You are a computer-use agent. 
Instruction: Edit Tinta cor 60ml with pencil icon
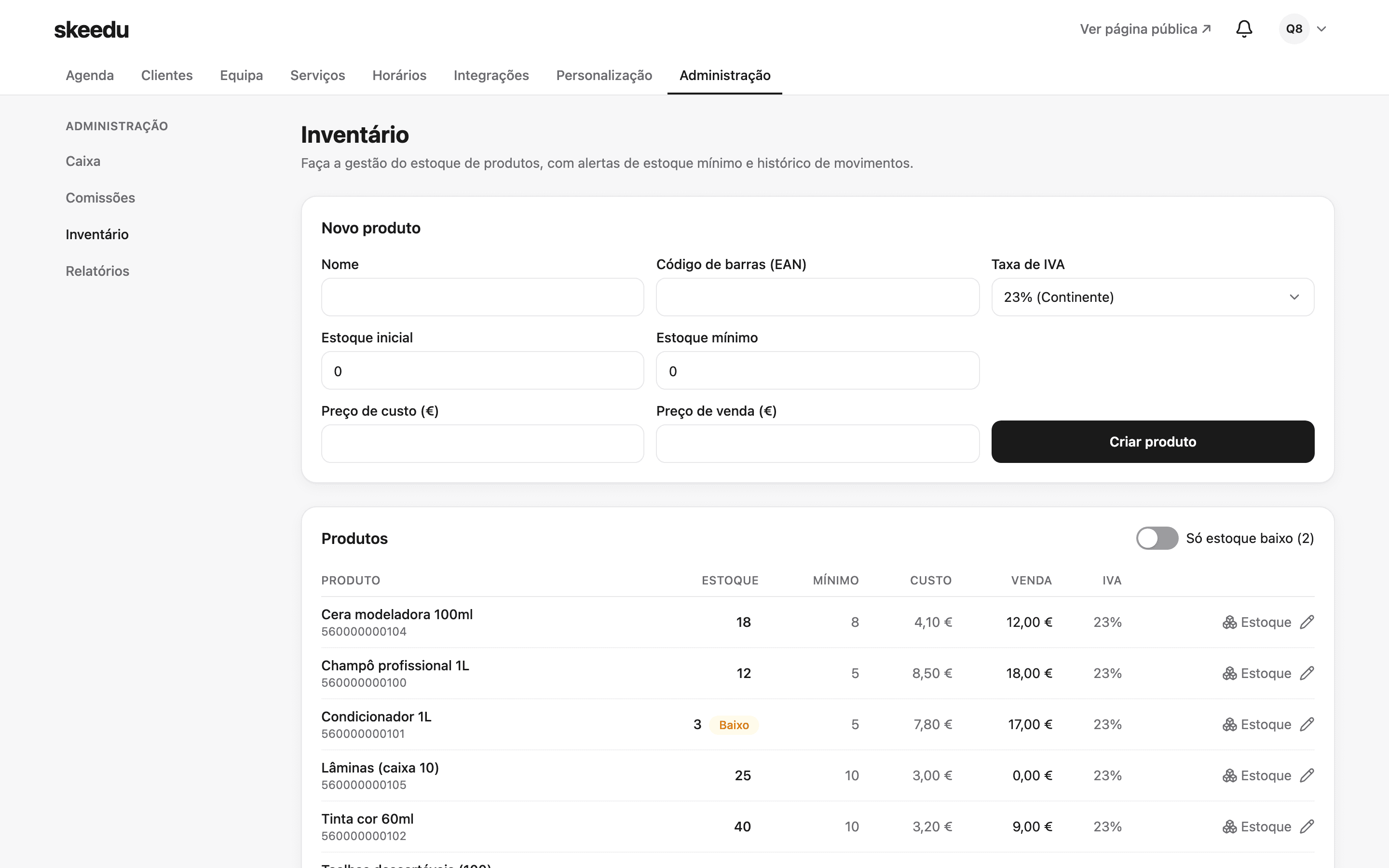click(x=1307, y=827)
